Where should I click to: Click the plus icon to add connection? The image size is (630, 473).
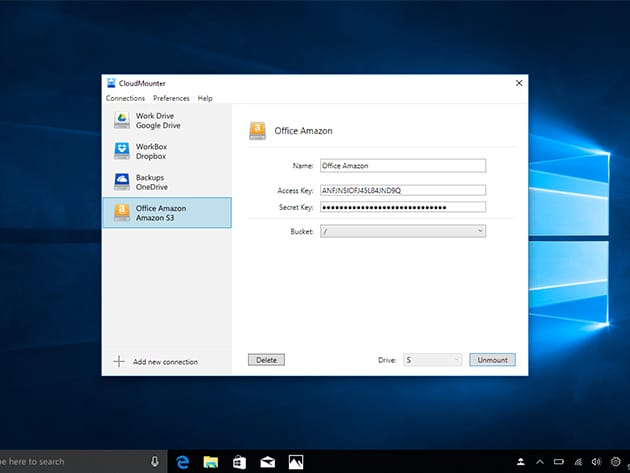point(118,361)
